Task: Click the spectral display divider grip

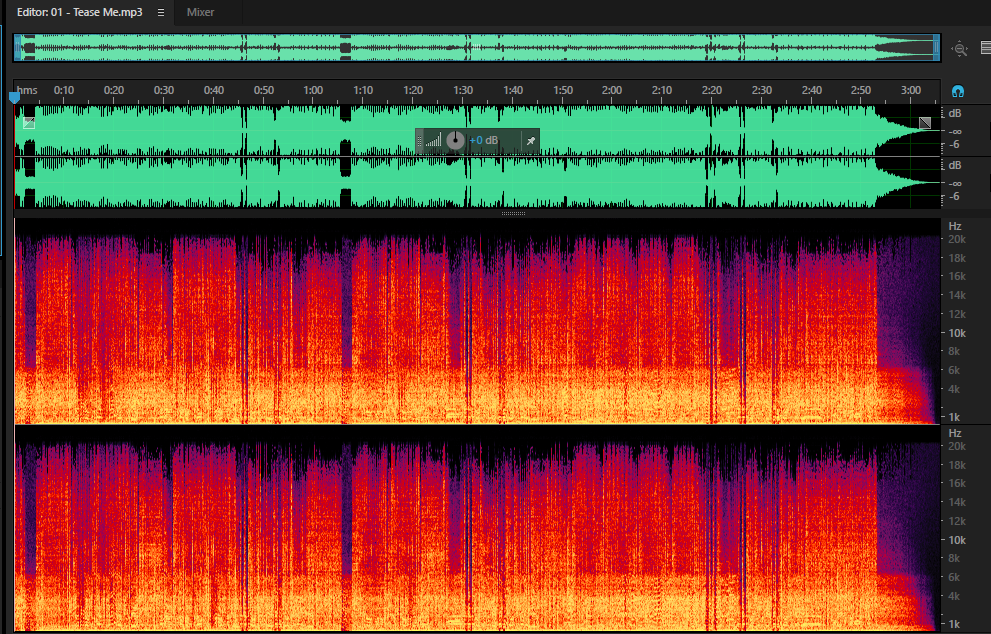Action: [513, 214]
